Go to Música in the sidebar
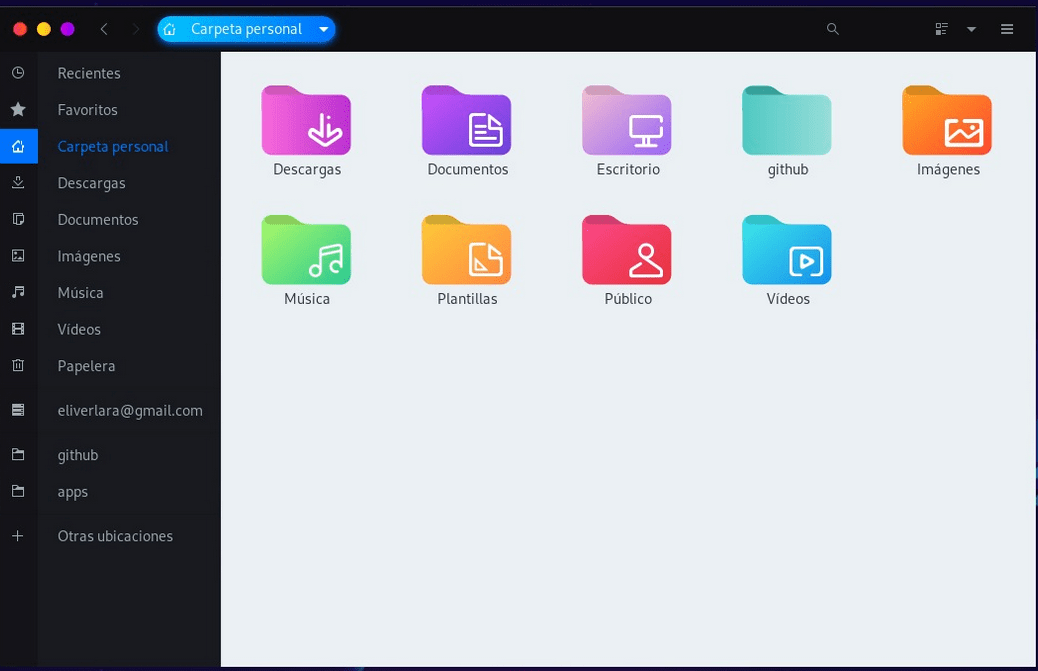Viewport: 1038px width, 671px height. 80,292
